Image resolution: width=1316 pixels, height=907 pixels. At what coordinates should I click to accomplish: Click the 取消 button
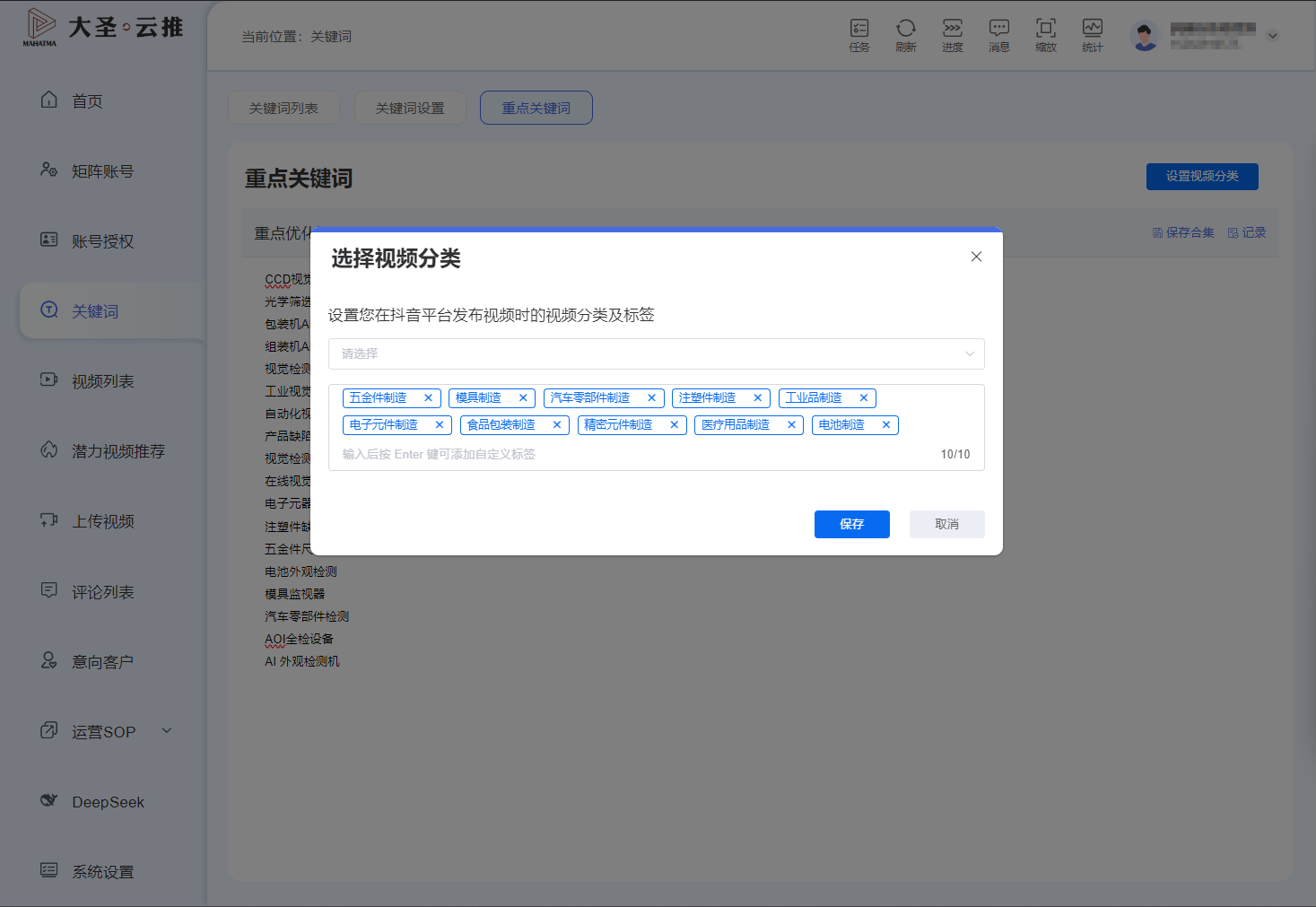(x=947, y=524)
